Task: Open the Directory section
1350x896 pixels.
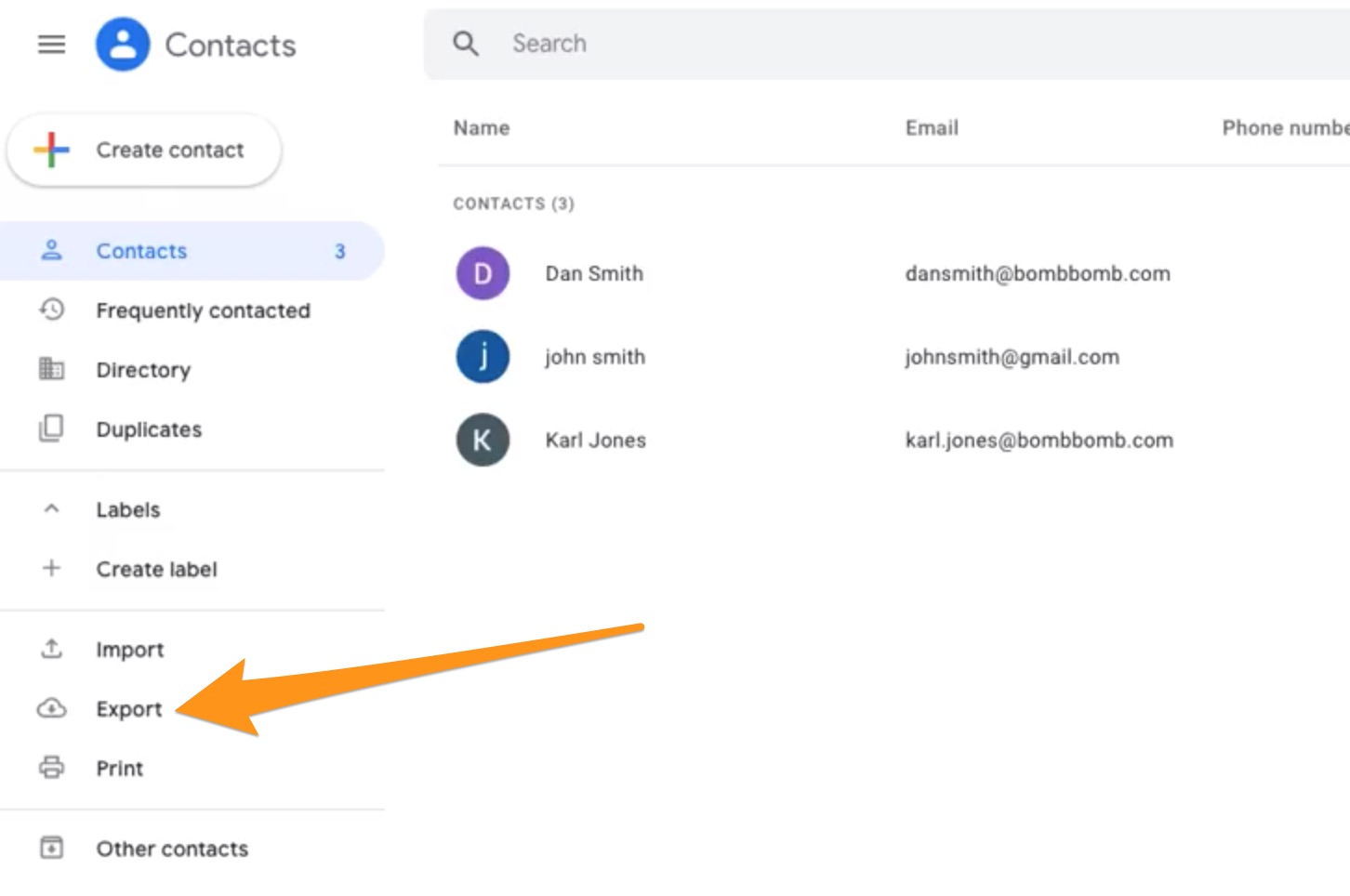Action: [191, 370]
